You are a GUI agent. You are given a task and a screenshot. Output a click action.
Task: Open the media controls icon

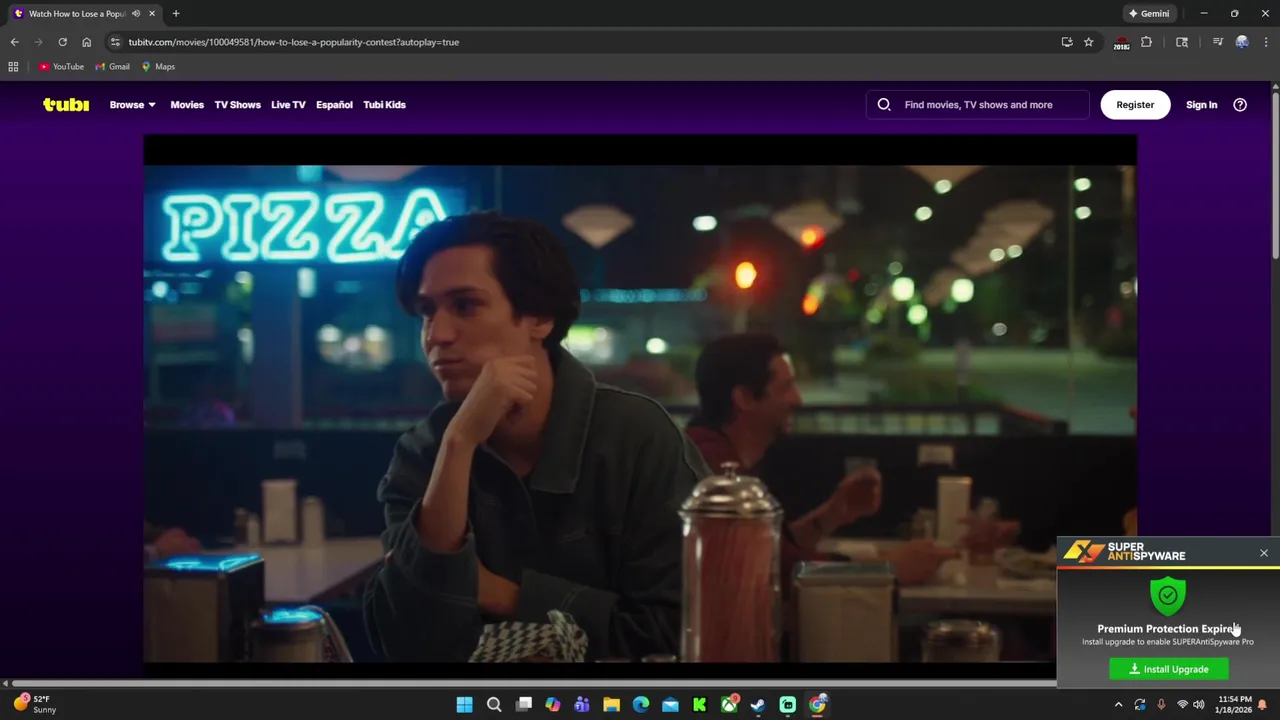click(x=1218, y=42)
